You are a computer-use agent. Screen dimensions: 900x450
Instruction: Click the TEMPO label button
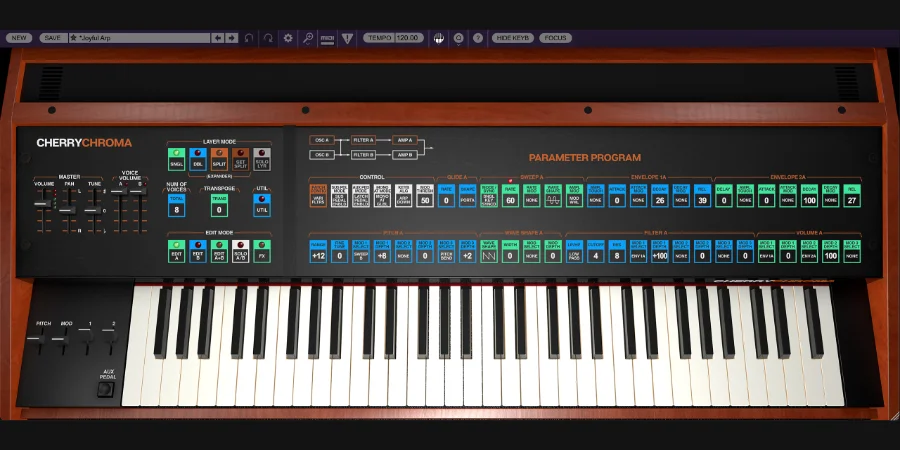(379, 38)
